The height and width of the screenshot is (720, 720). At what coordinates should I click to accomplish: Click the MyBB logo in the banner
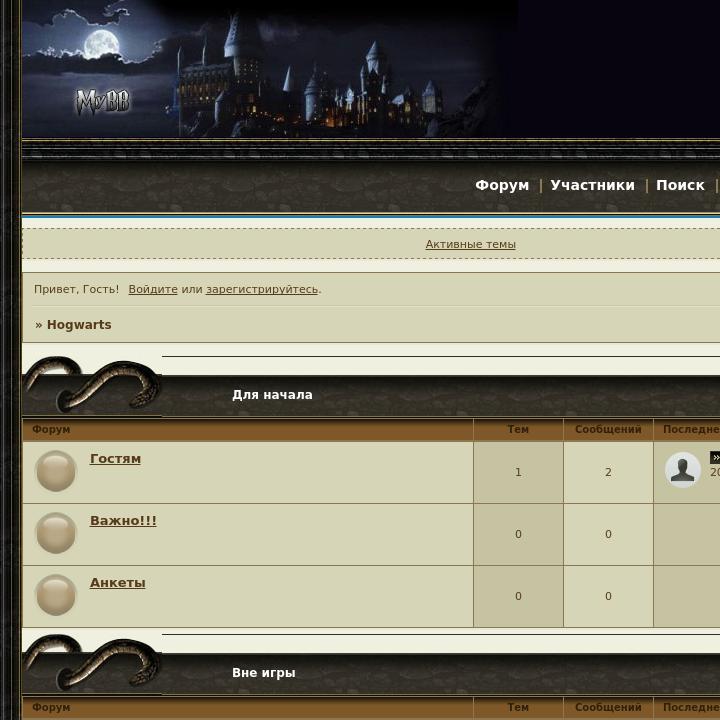[x=103, y=102]
